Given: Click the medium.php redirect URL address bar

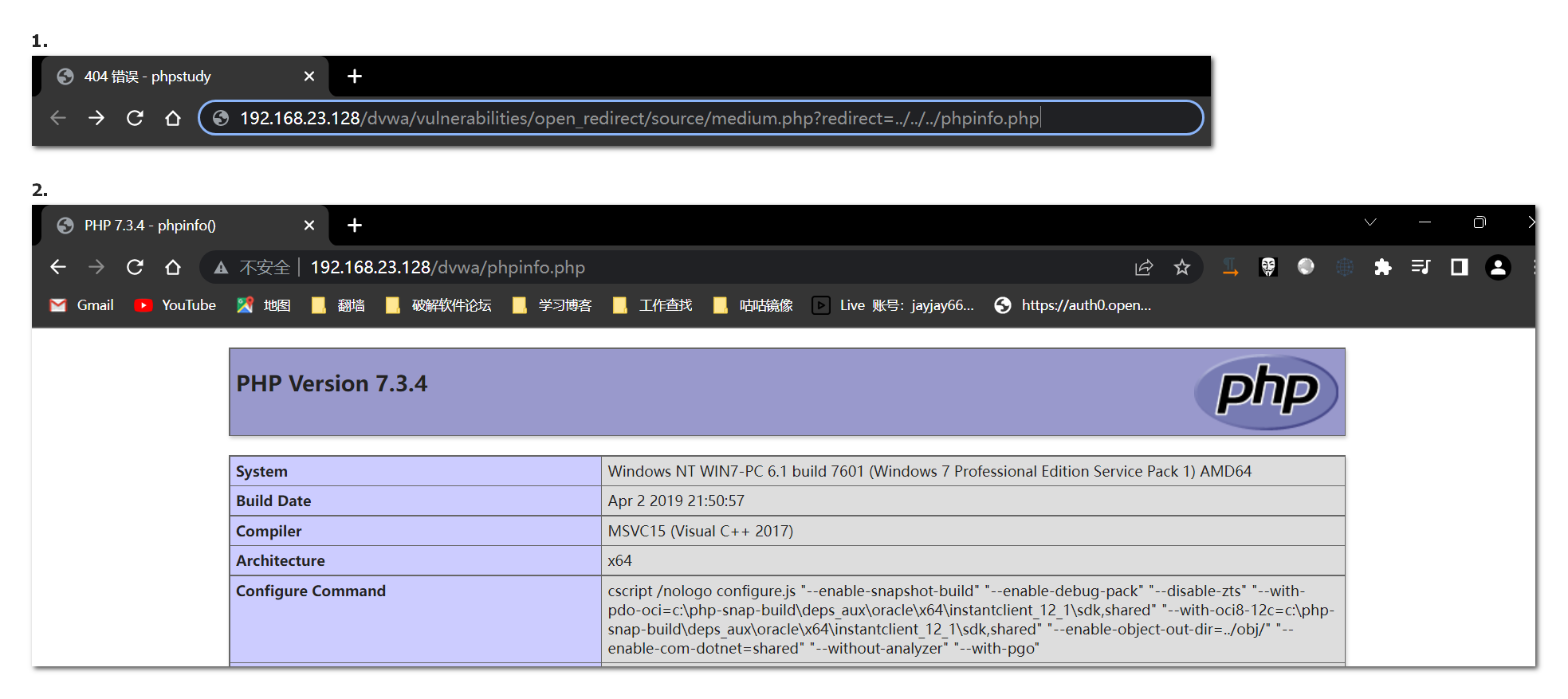Looking at the screenshot, I should click(x=638, y=118).
